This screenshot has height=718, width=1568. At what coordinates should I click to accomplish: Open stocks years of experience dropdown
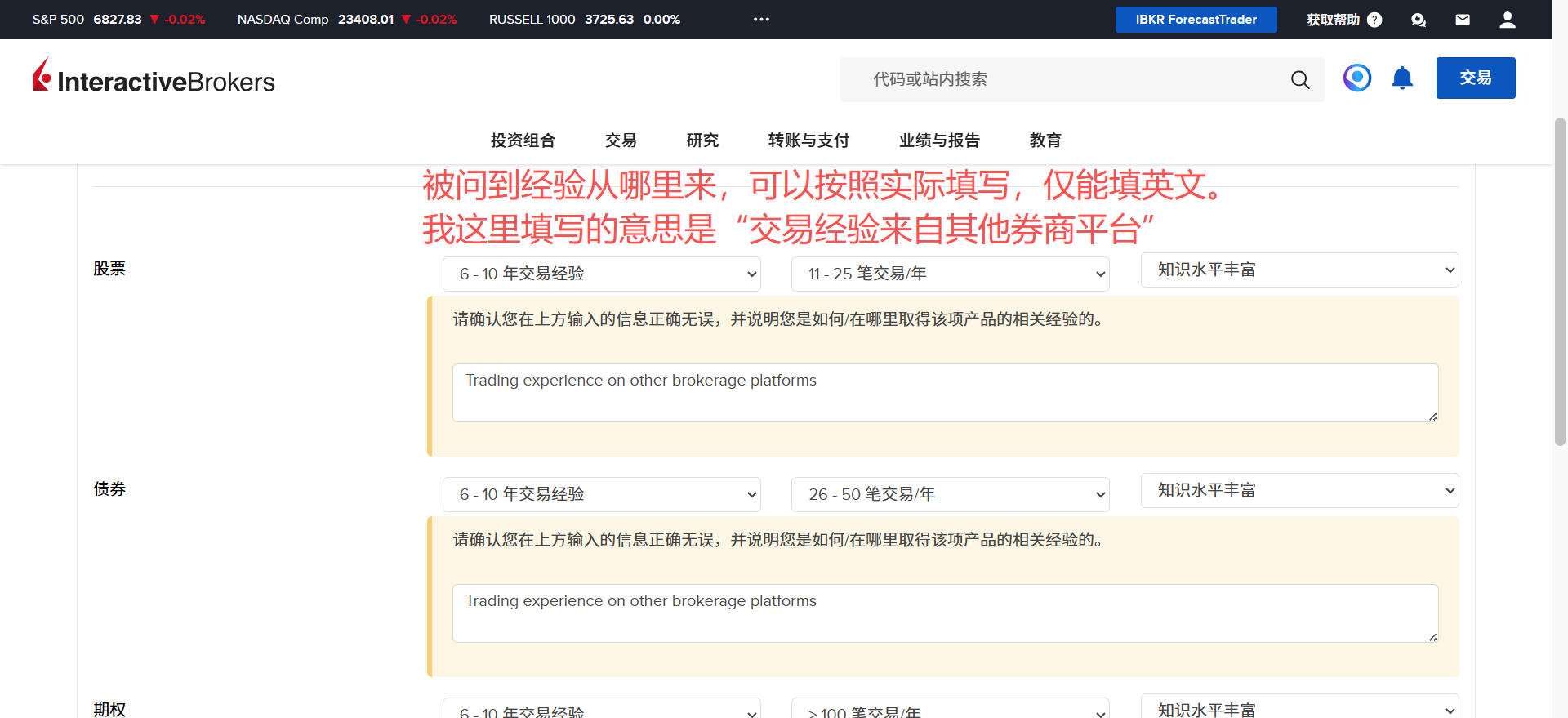[601, 274]
